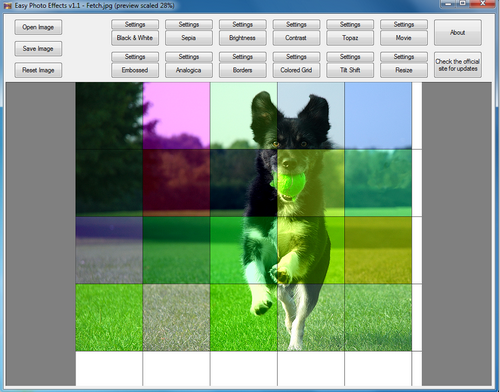Apply the Topaz effect
This screenshot has height=392, width=500.
tap(350, 38)
